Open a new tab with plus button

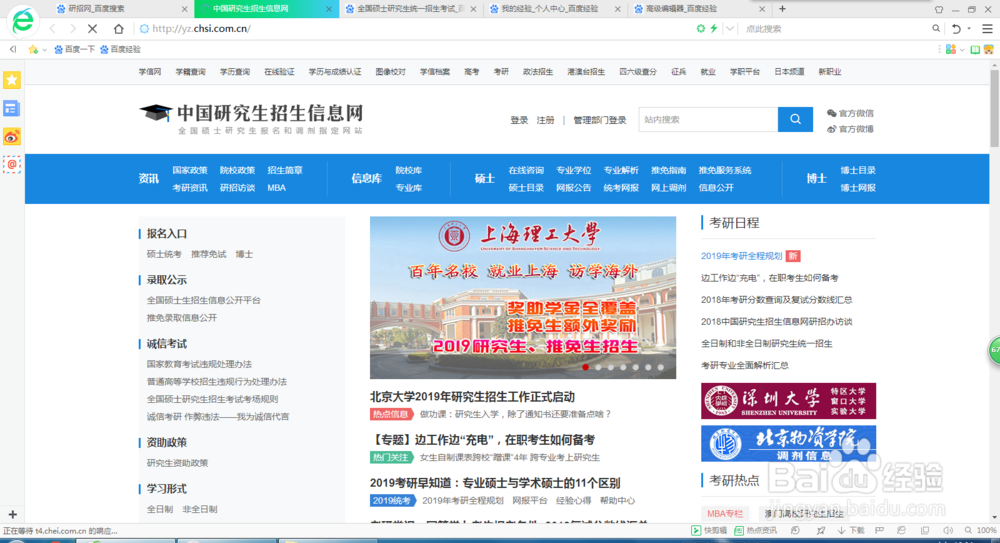point(783,9)
